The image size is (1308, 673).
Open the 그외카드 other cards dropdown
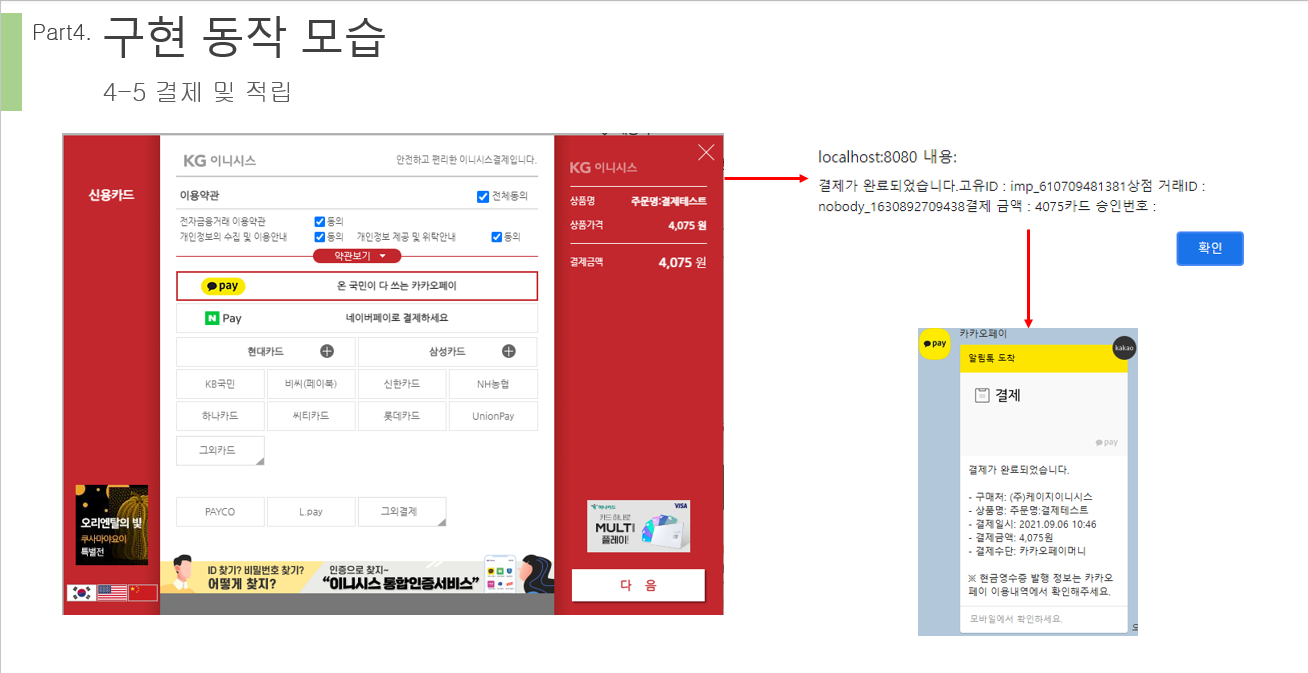220,450
